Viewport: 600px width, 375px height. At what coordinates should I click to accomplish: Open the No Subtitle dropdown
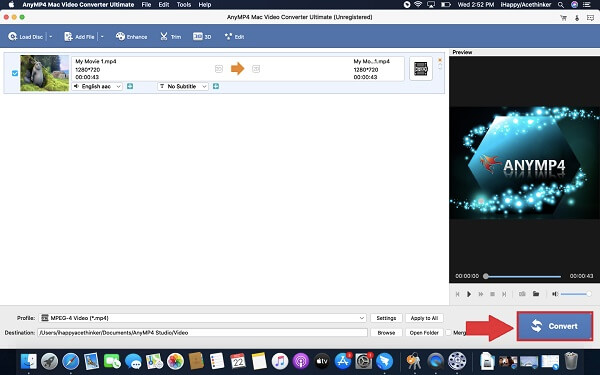click(x=183, y=86)
